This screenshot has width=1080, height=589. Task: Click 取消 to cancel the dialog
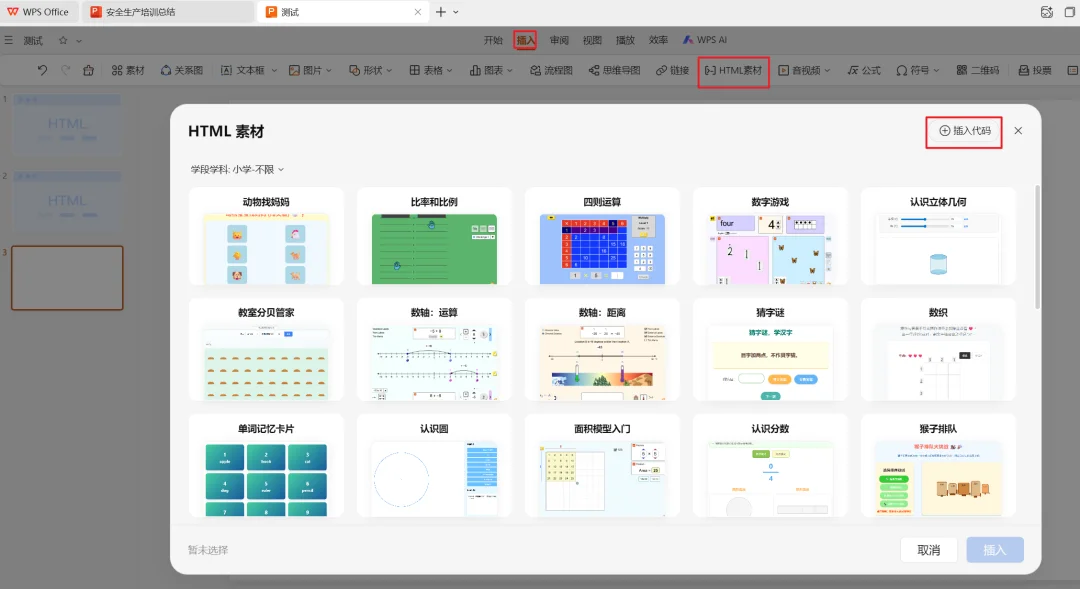click(928, 550)
